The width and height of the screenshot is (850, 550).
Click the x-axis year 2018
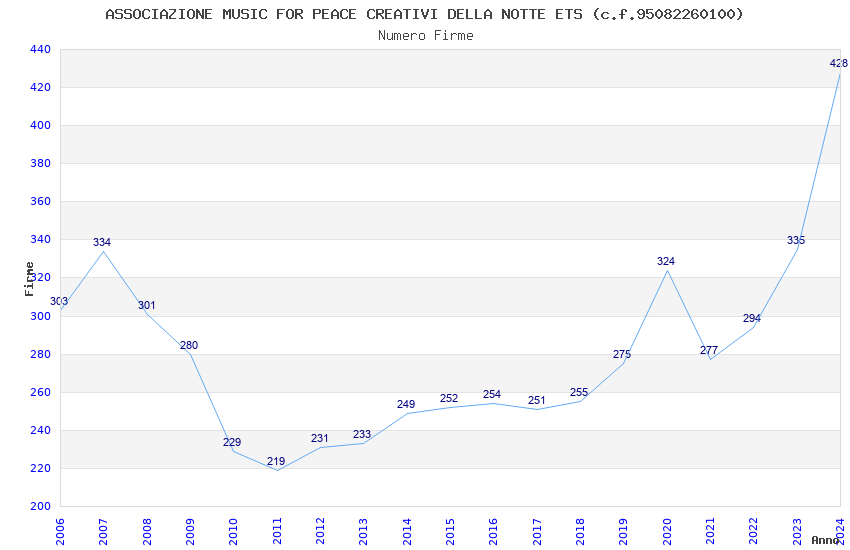581,531
